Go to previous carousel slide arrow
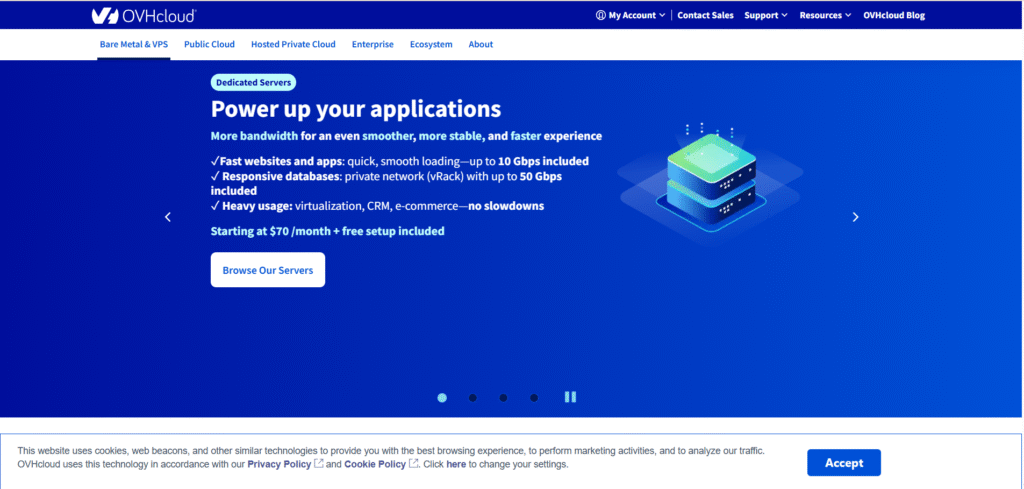The width and height of the screenshot is (1024, 489). [x=168, y=217]
